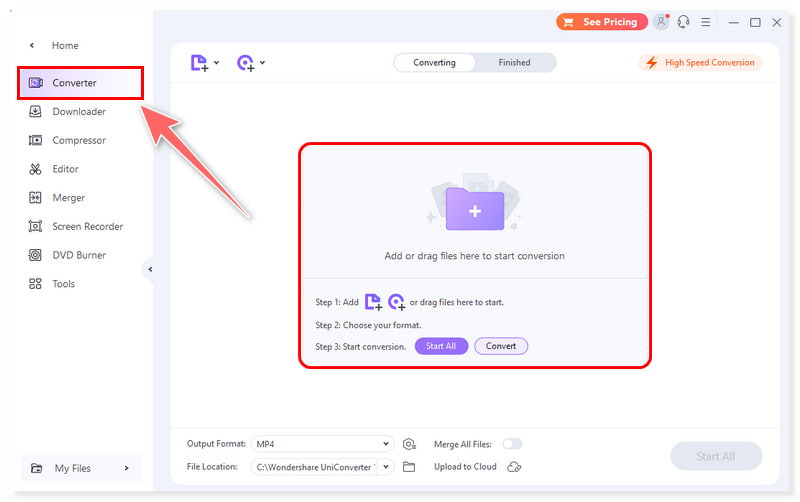Screen dimensions: 800x502
Task: Collapse the sidebar with the arrow handle
Action: (150, 269)
